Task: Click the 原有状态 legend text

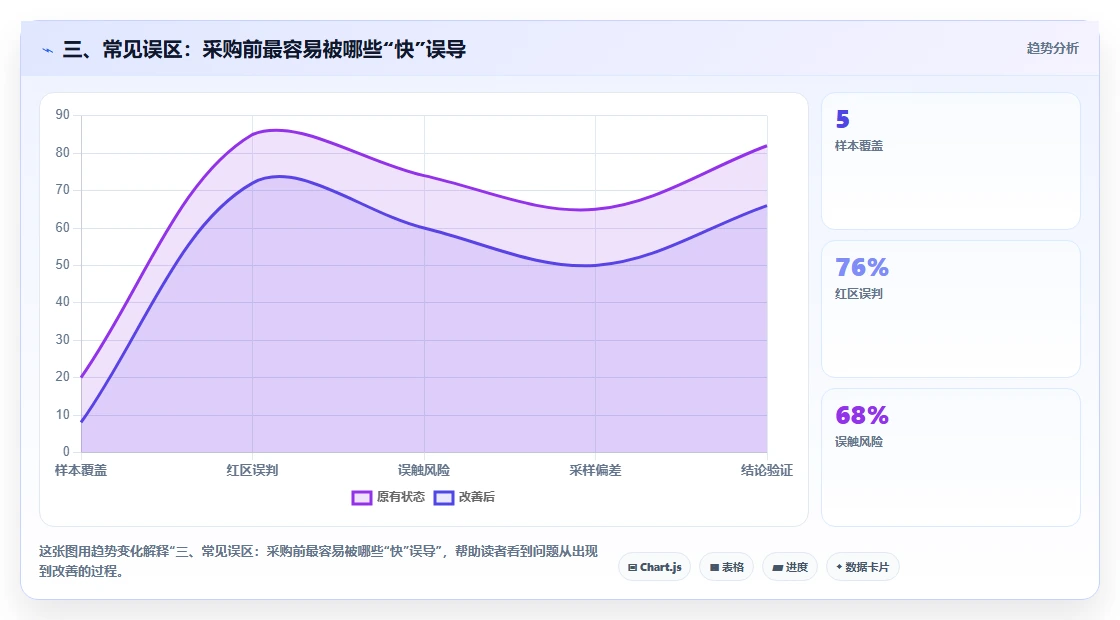Action: [401, 497]
